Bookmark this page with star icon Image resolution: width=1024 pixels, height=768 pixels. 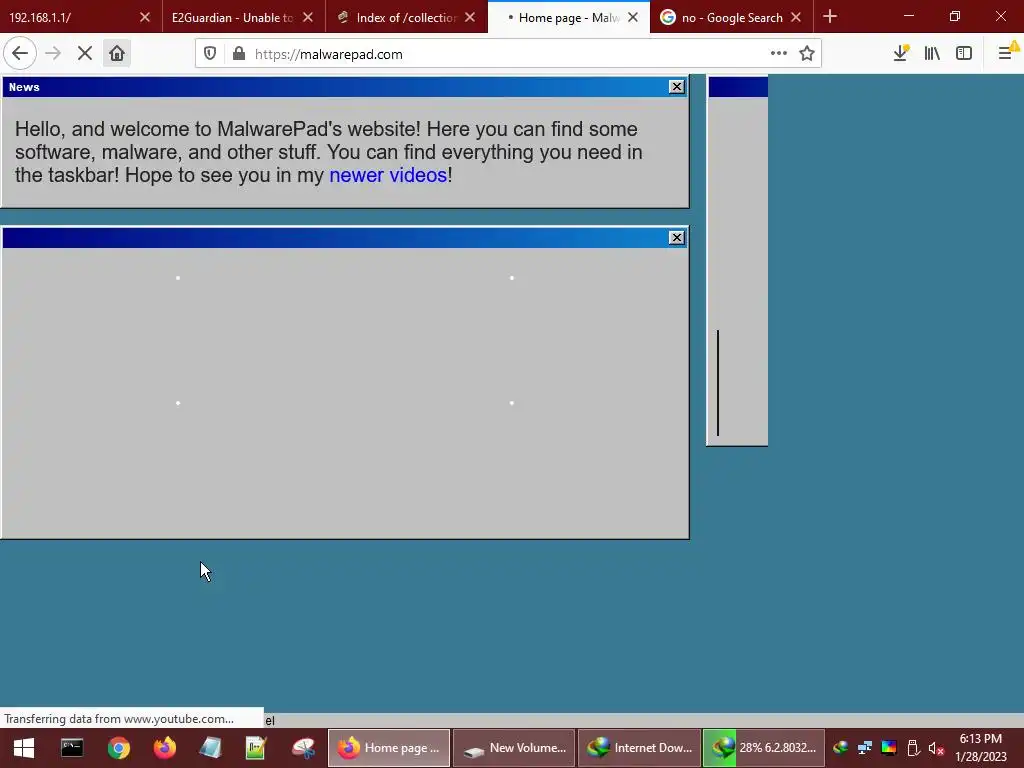coord(807,54)
